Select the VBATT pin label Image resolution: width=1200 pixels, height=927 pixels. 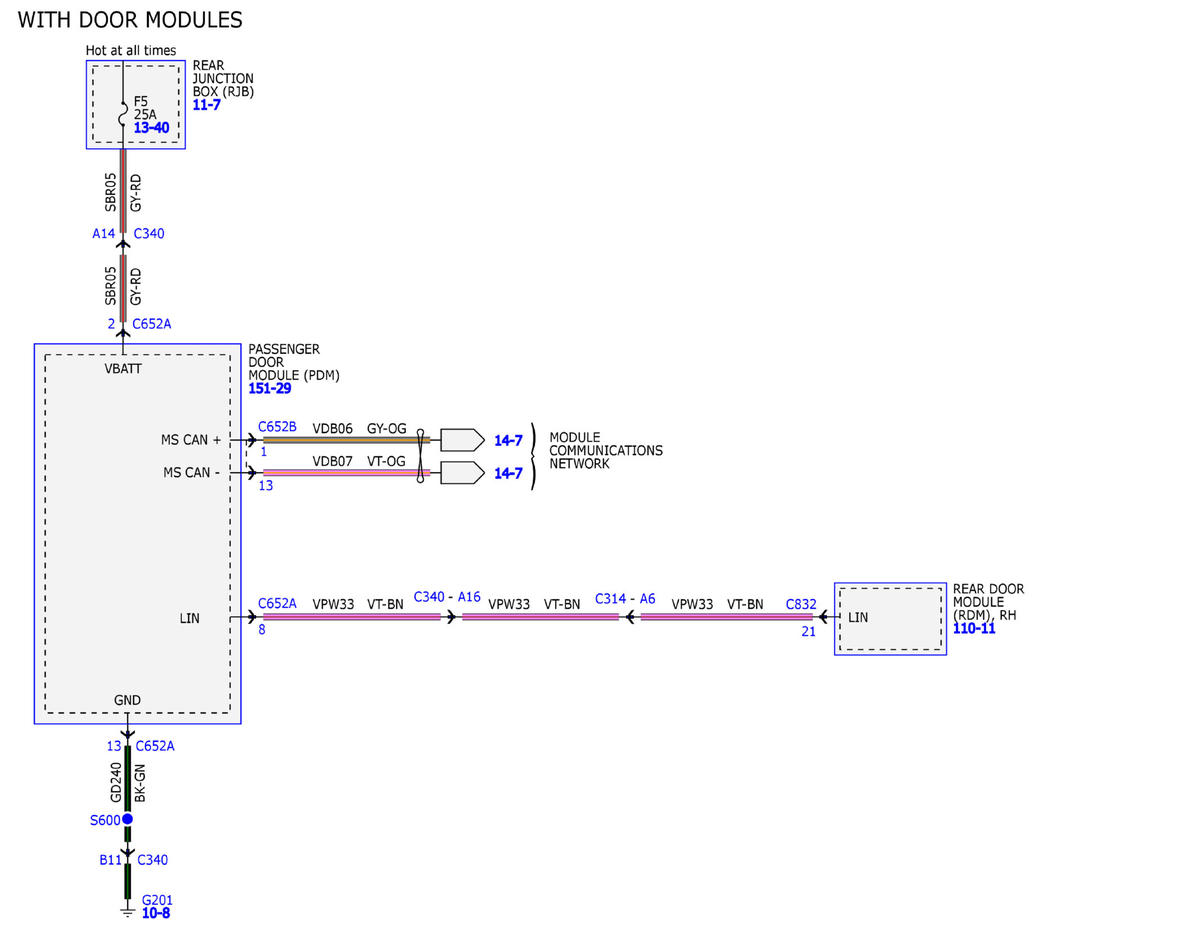pos(123,368)
